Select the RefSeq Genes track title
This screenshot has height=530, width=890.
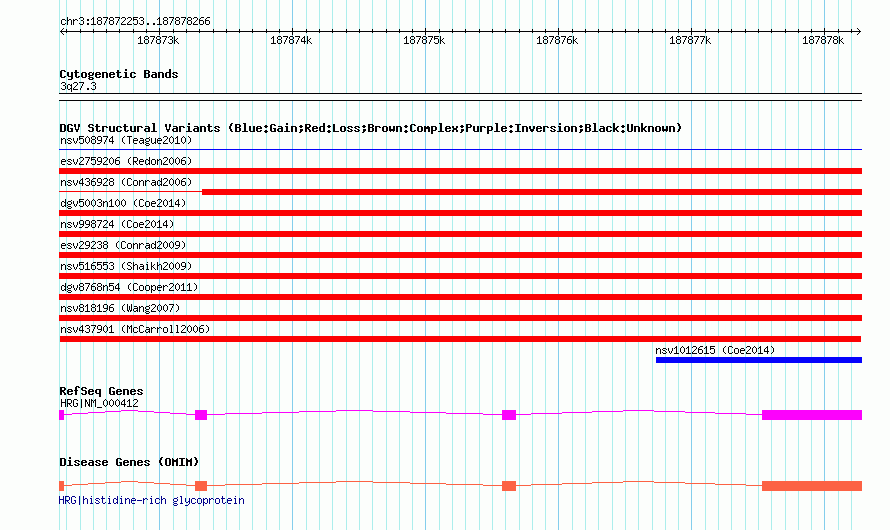101,391
